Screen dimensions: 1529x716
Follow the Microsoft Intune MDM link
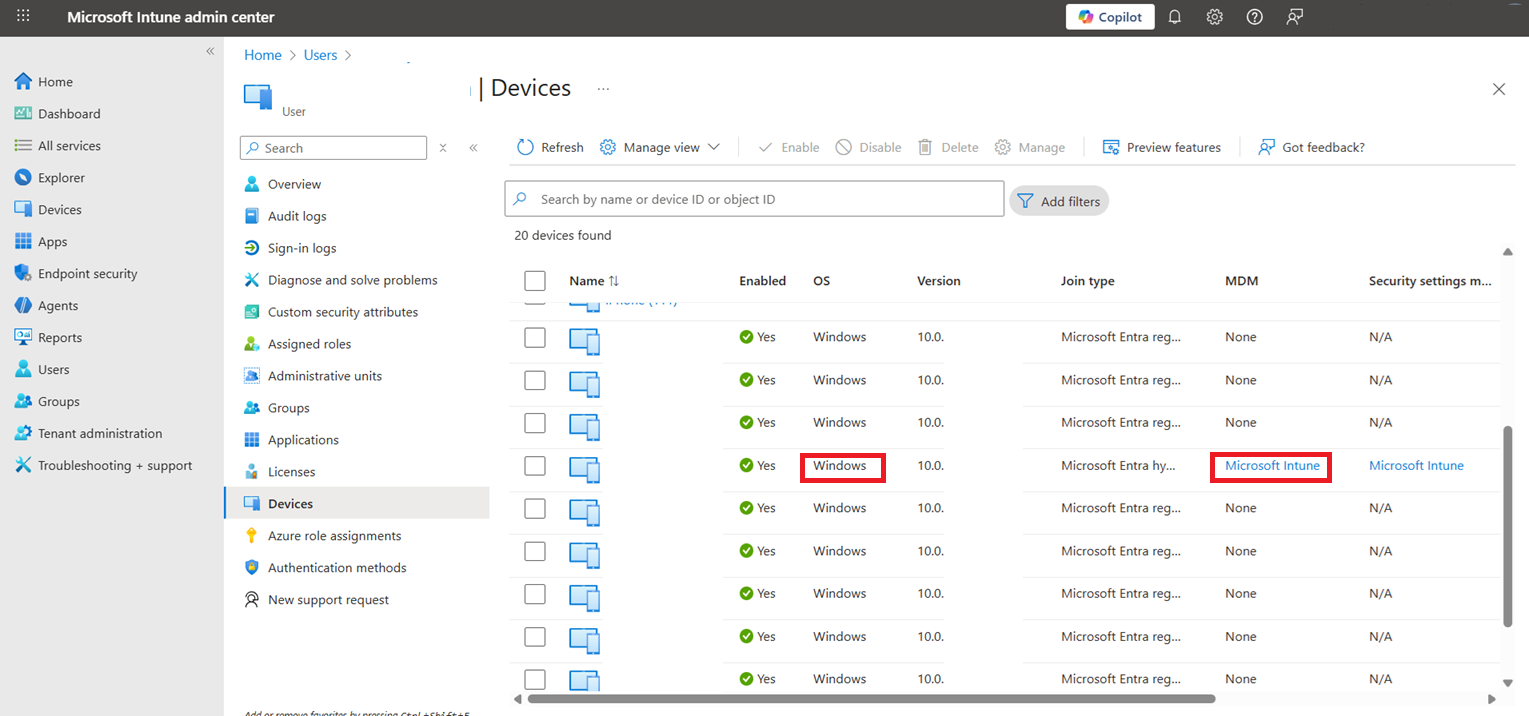pos(1270,465)
